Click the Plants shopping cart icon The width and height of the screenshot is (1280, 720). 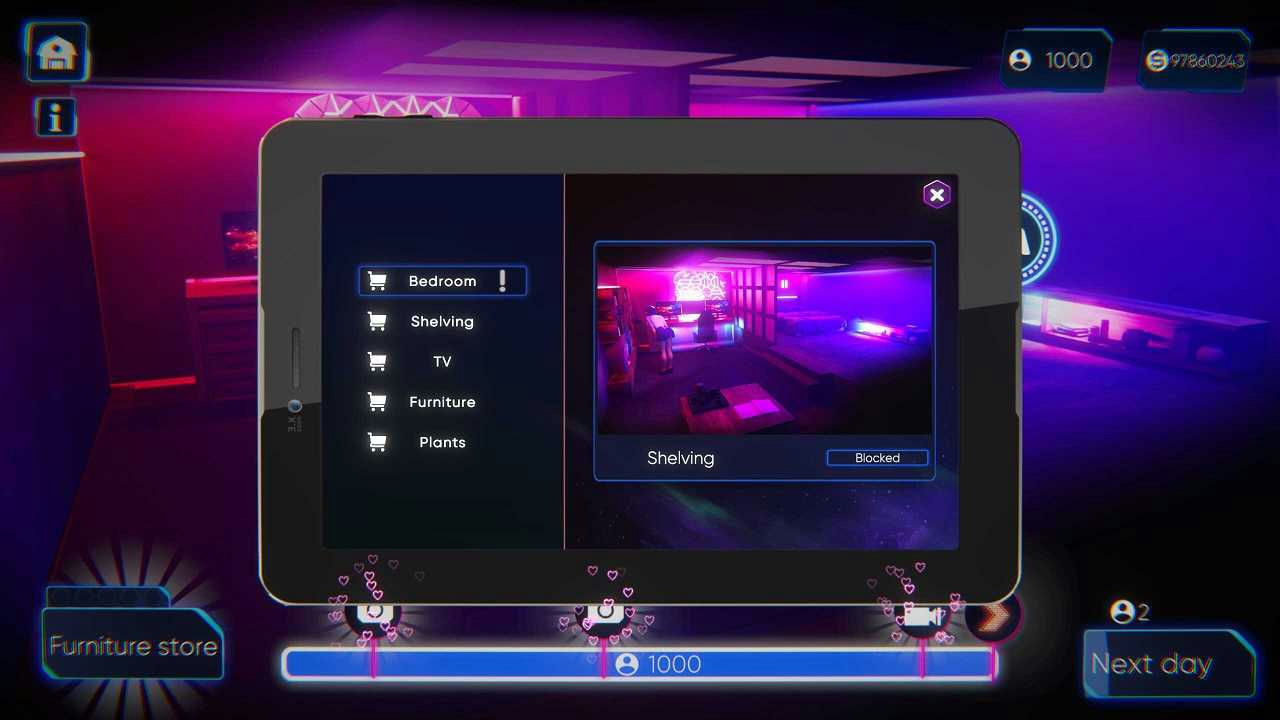[x=377, y=441]
